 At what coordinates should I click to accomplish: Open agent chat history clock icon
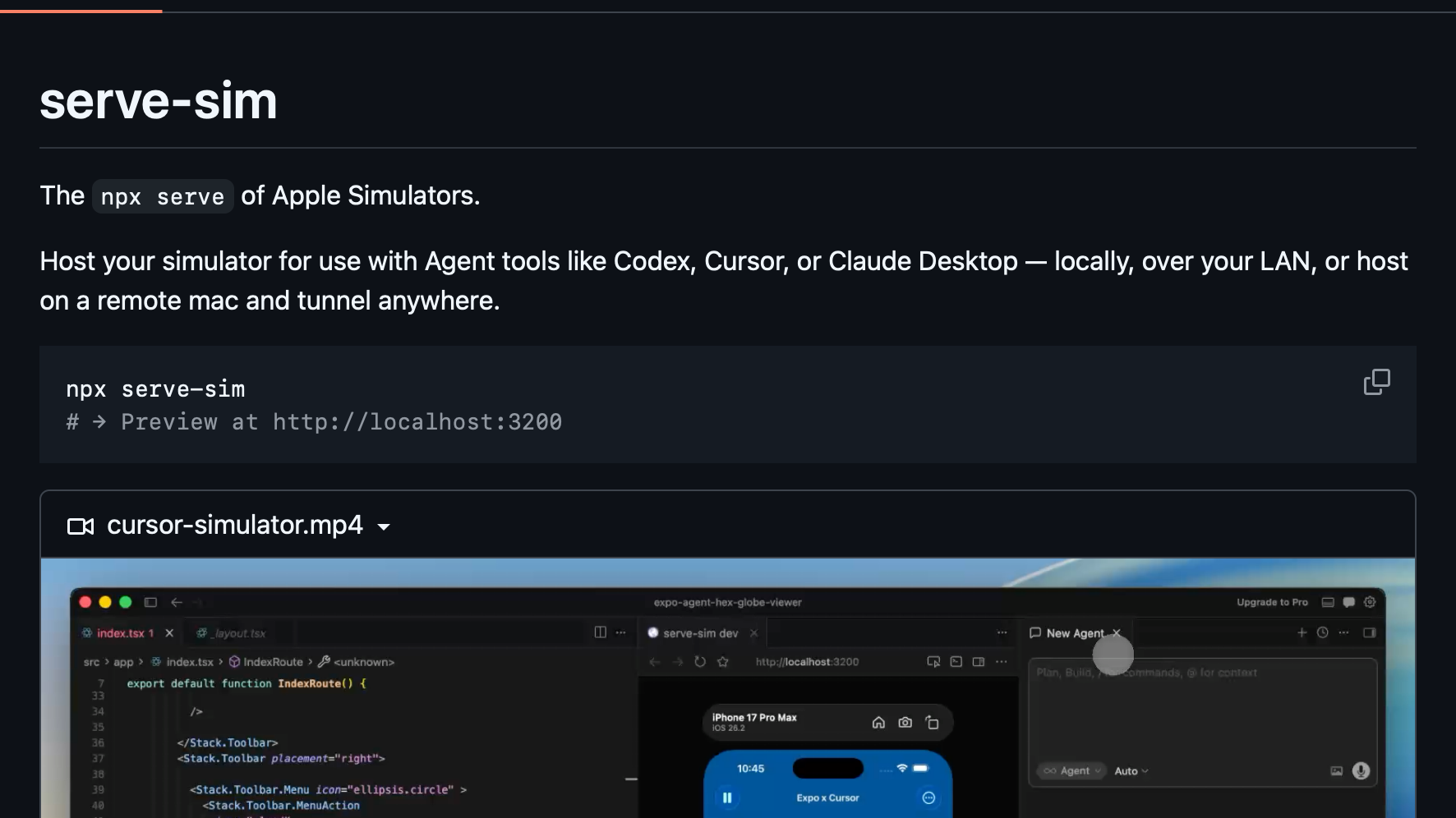point(1322,632)
